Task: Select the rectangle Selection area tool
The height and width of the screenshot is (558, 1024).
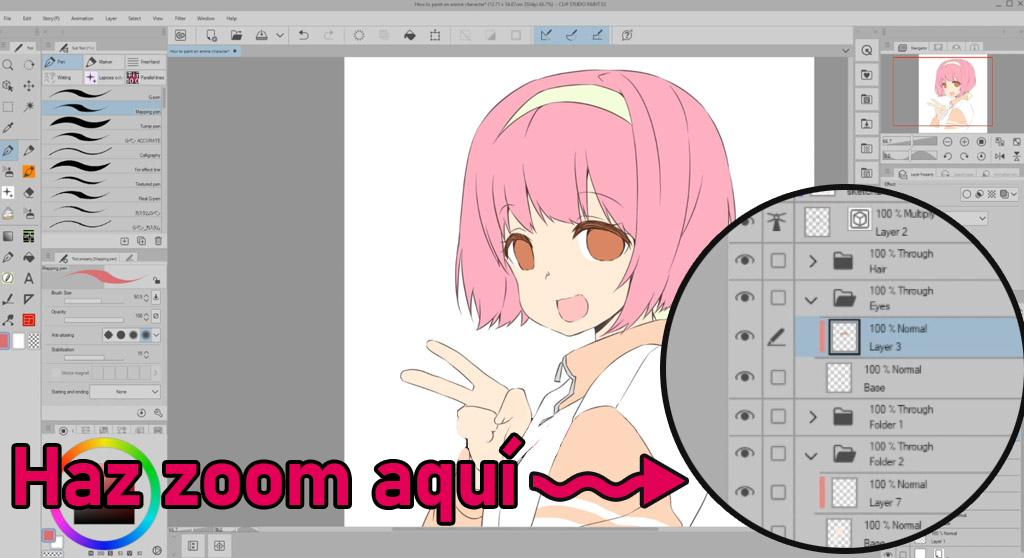Action: pos(8,107)
